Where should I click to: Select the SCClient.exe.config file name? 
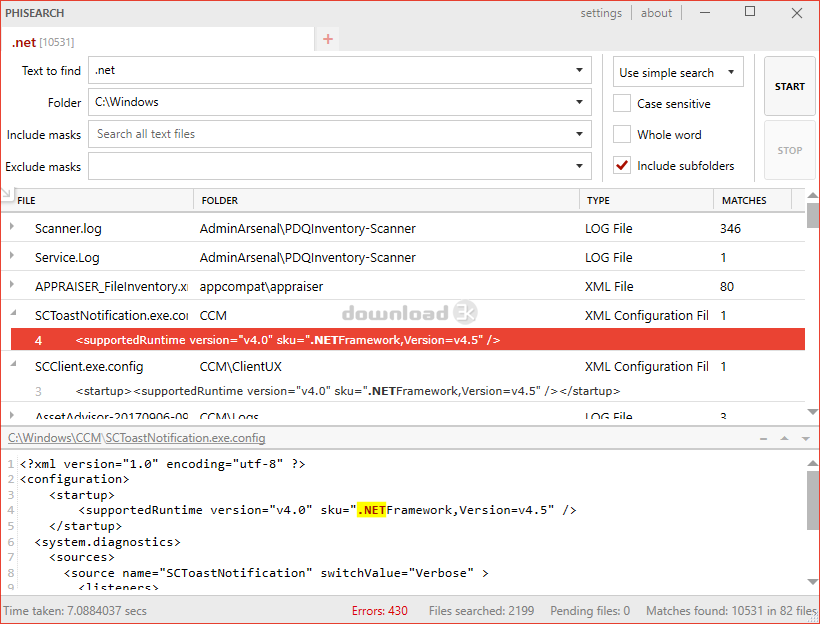[89, 367]
